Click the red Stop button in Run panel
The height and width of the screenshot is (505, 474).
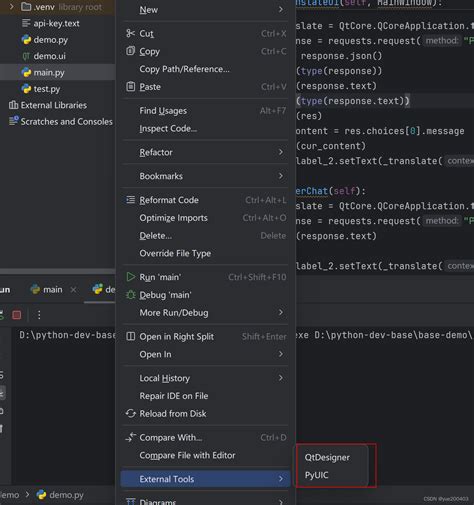(17, 315)
